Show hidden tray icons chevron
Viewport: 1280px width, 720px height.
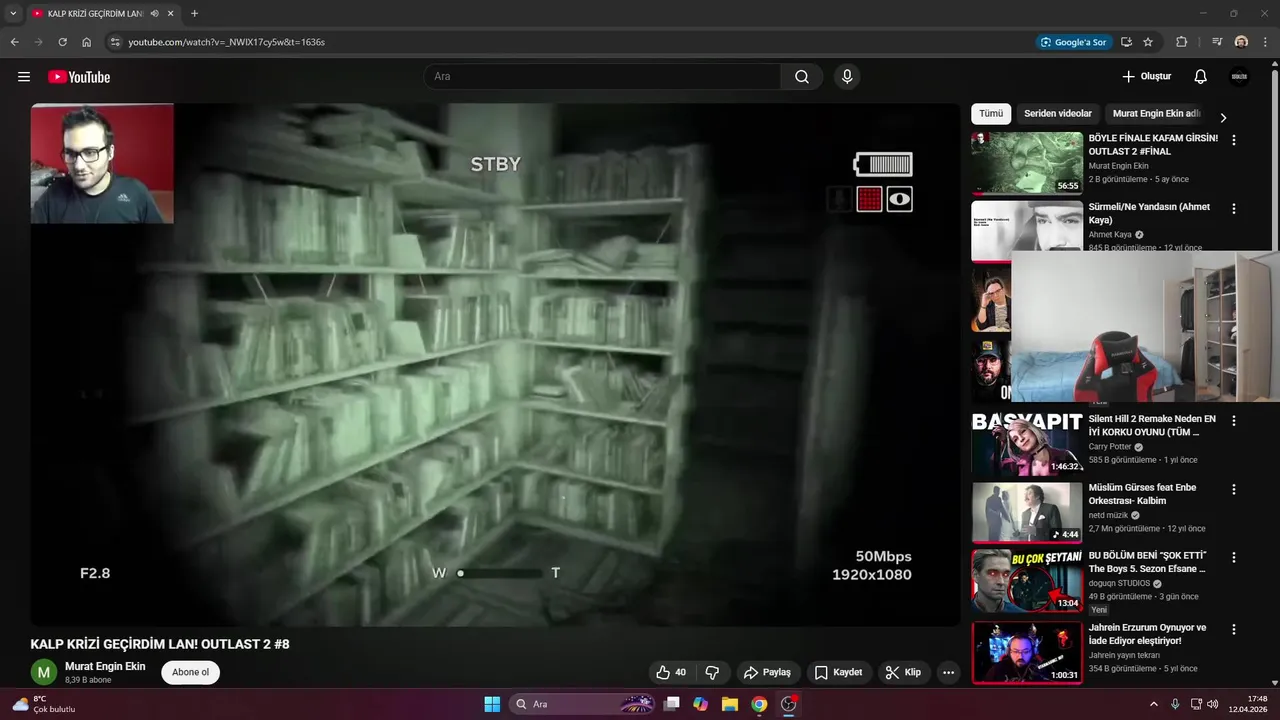coord(1153,704)
